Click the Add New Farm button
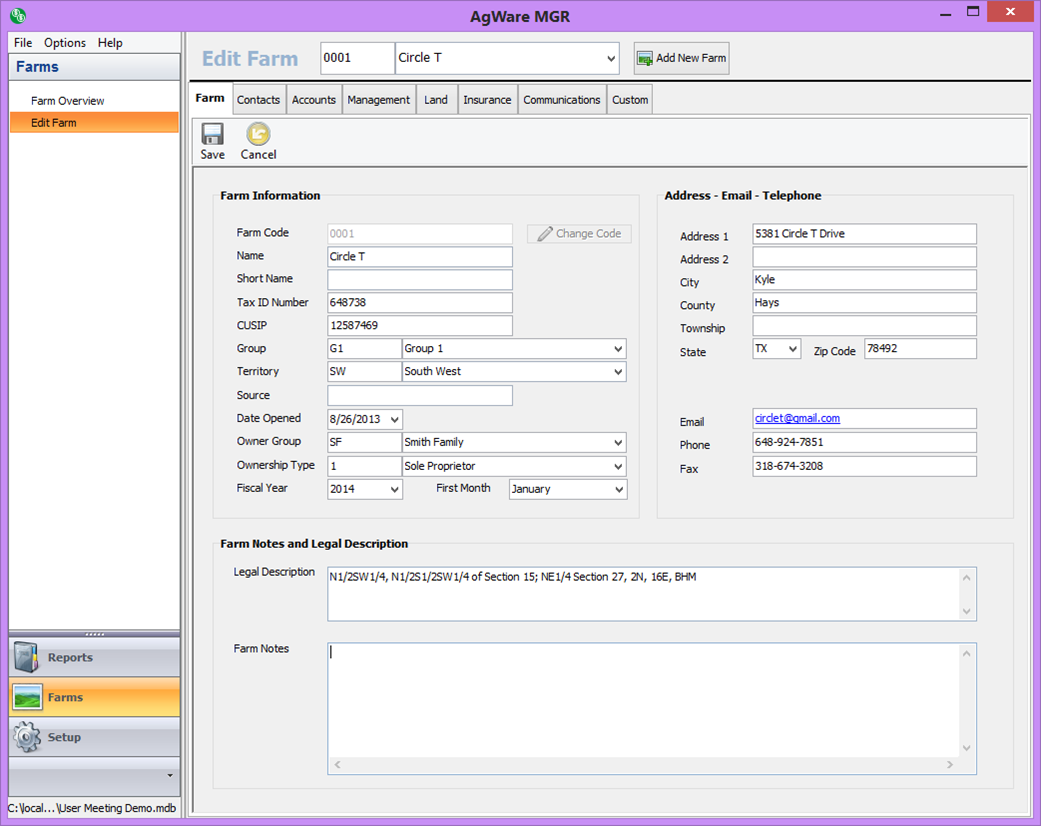 click(x=681, y=58)
